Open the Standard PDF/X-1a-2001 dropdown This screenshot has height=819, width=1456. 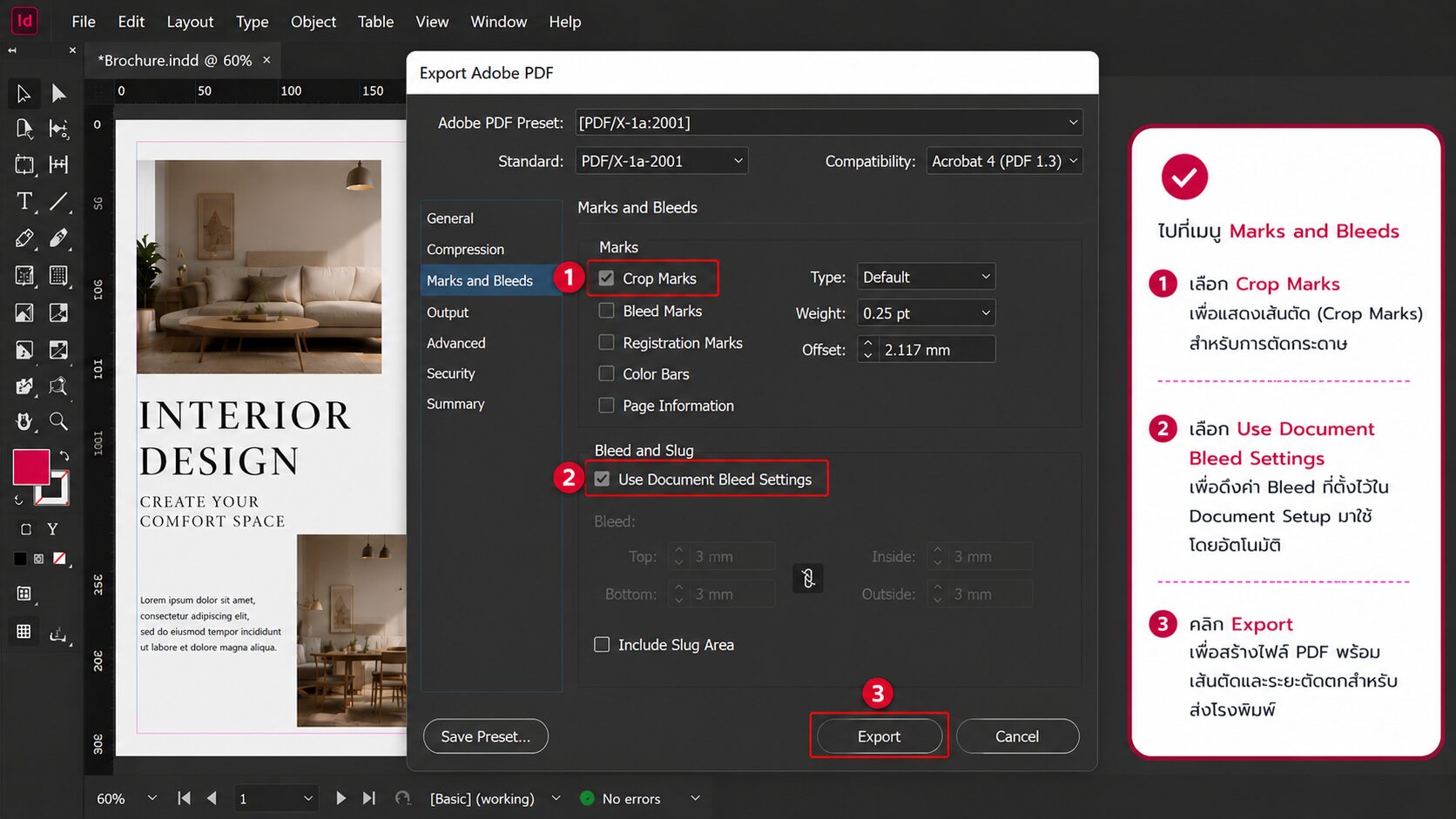coord(662,161)
